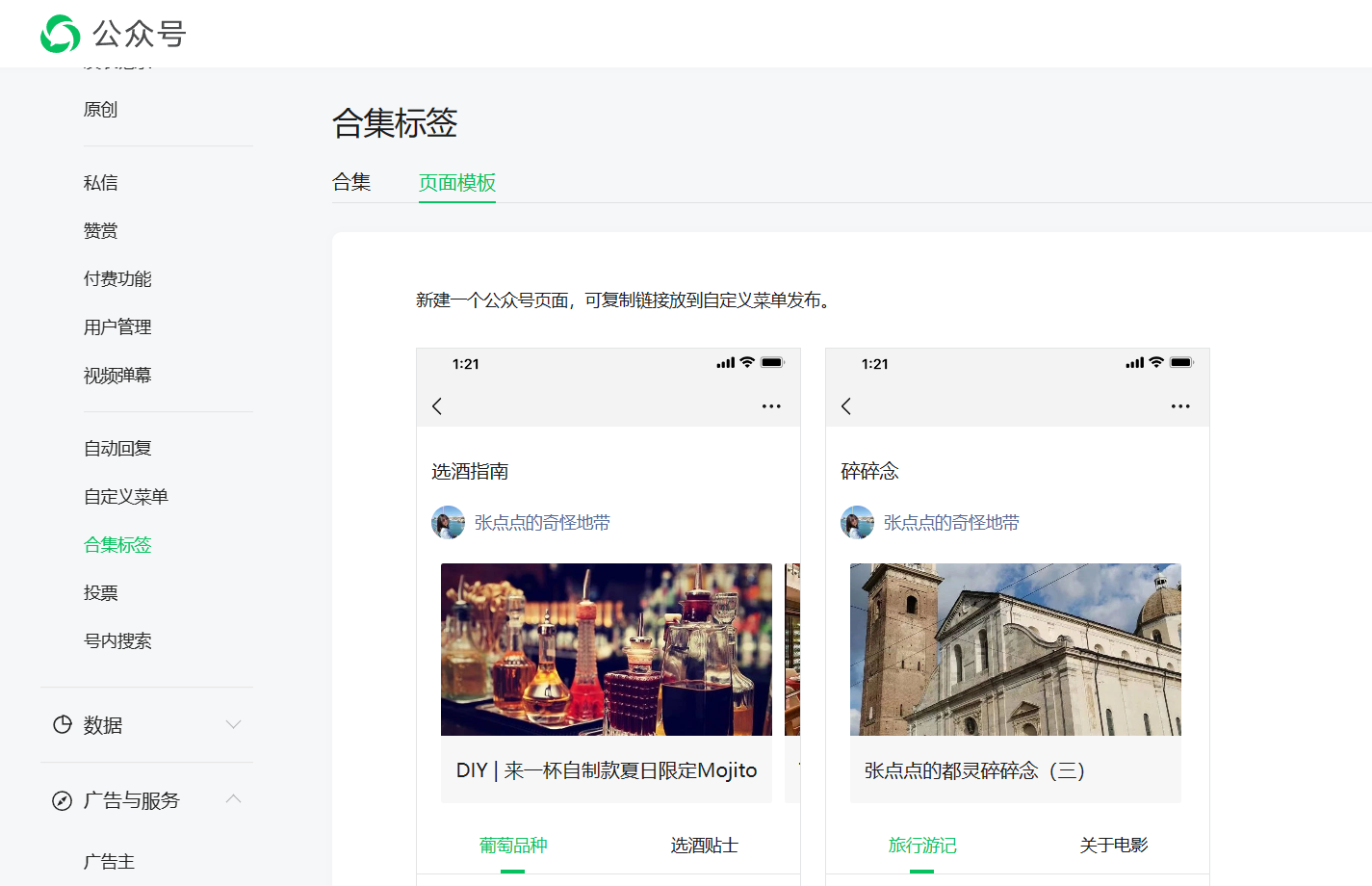The height and width of the screenshot is (886, 1372).
Task: Click avatar icon in 选酒指南 template
Action: [x=448, y=523]
